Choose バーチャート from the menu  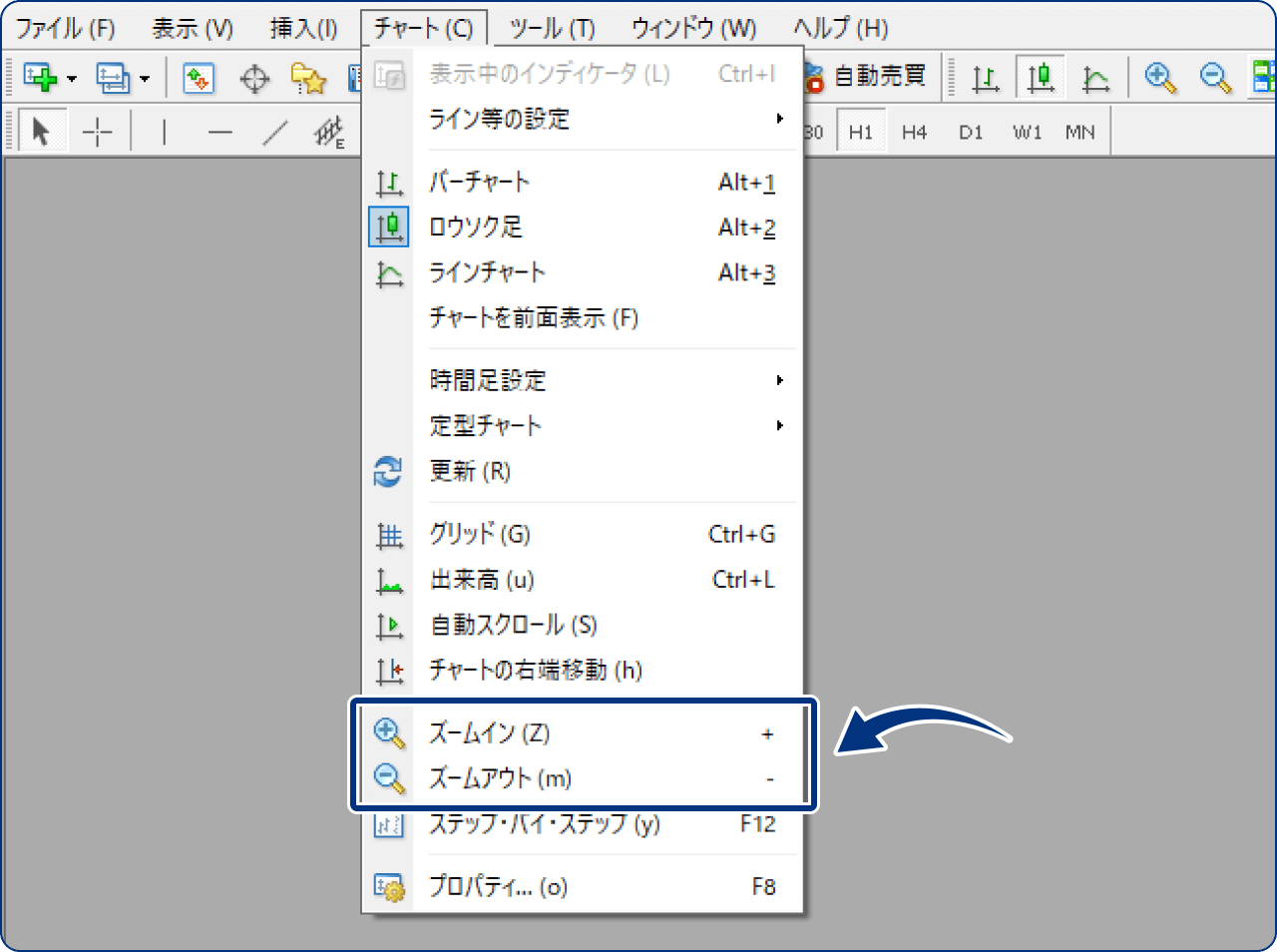coord(583,182)
